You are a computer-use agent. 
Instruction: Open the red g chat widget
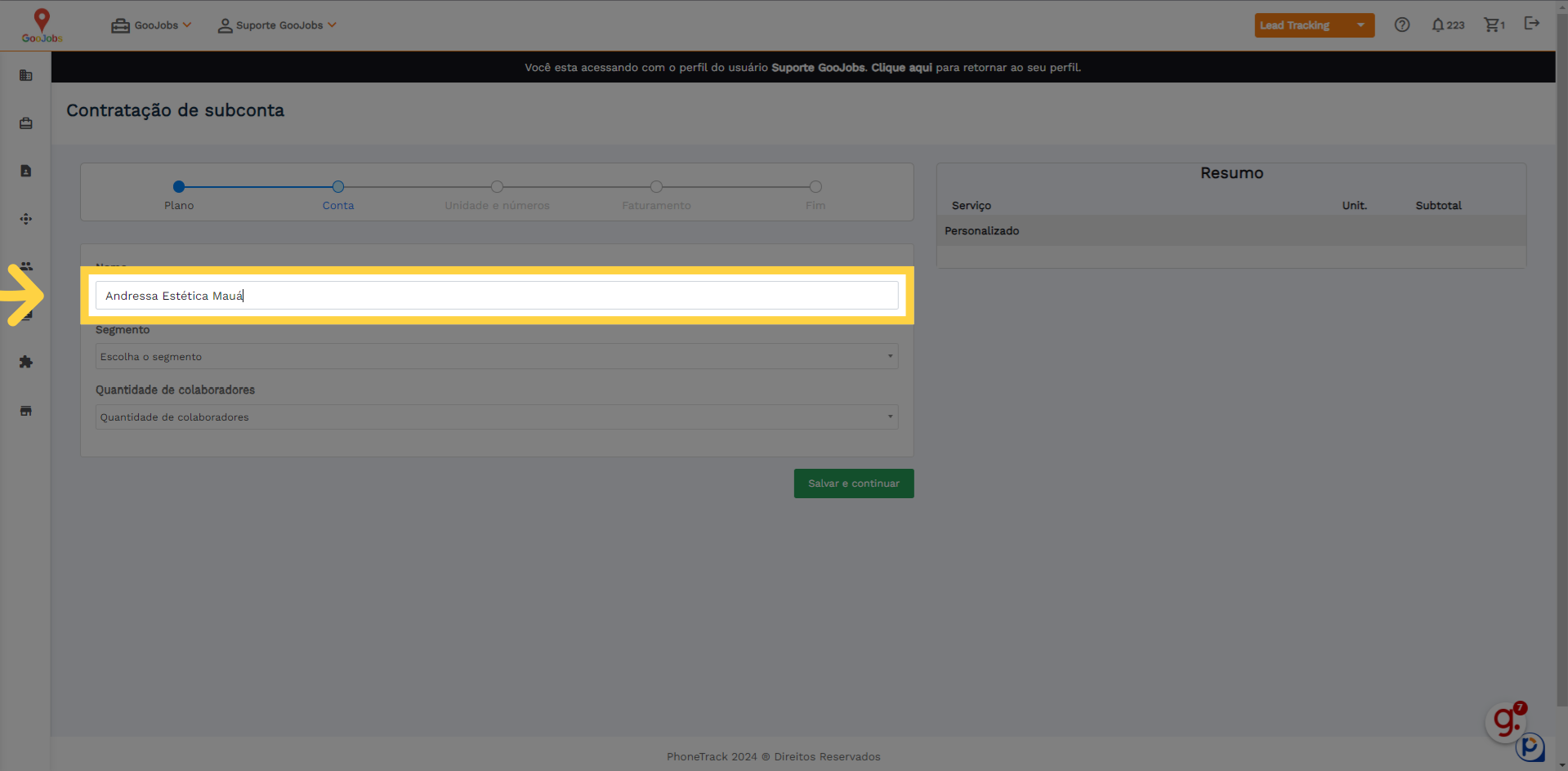pos(1506,721)
